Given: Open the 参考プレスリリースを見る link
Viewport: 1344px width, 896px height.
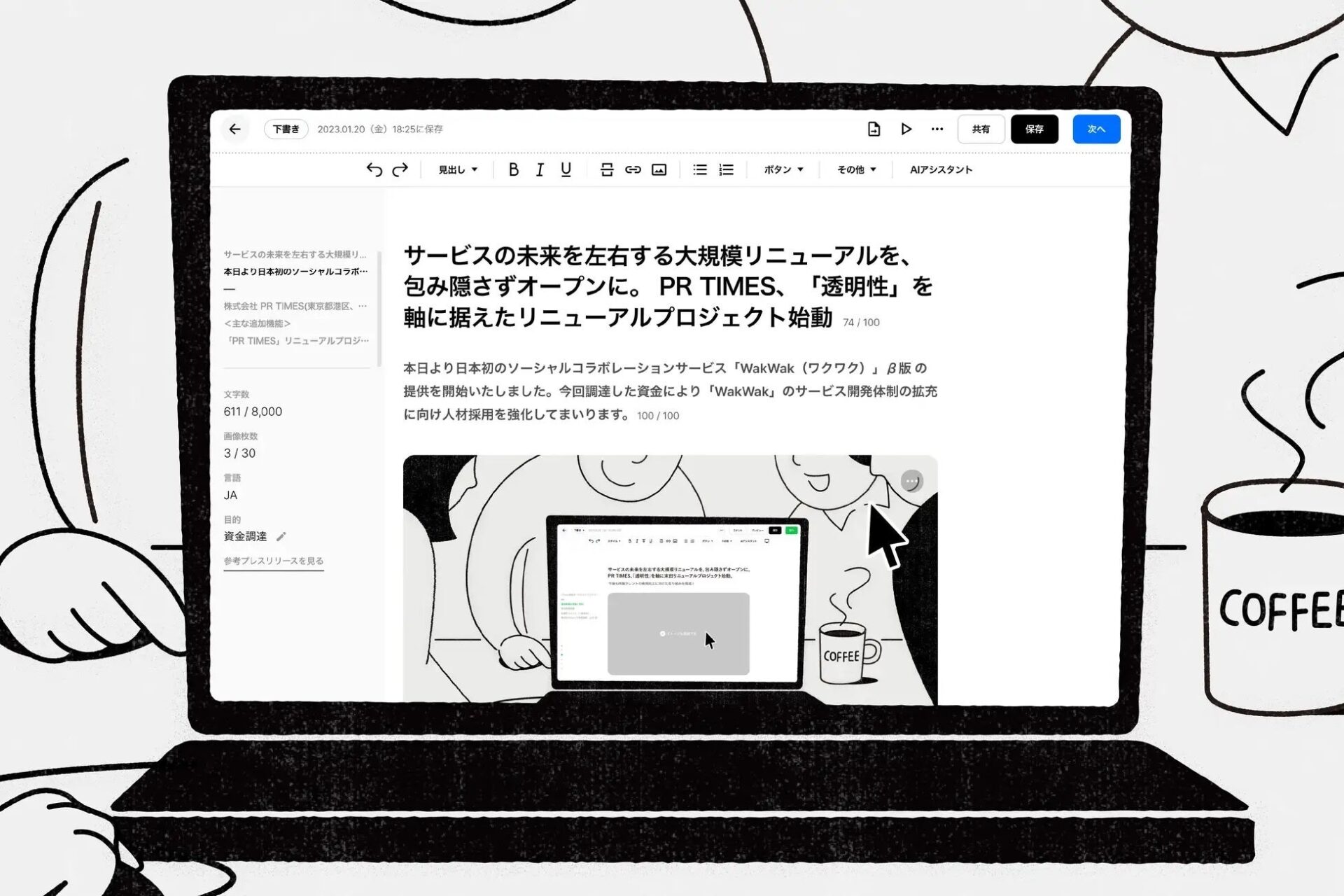Looking at the screenshot, I should point(274,560).
